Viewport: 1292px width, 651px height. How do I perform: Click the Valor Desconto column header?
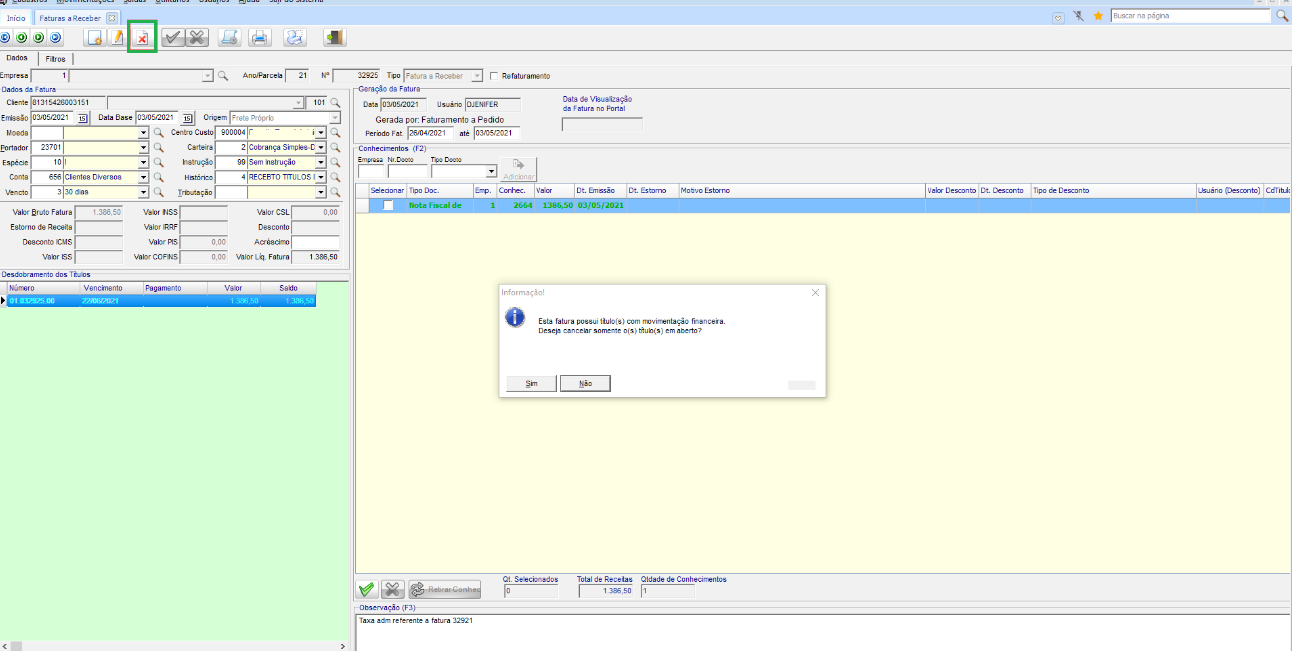click(951, 190)
